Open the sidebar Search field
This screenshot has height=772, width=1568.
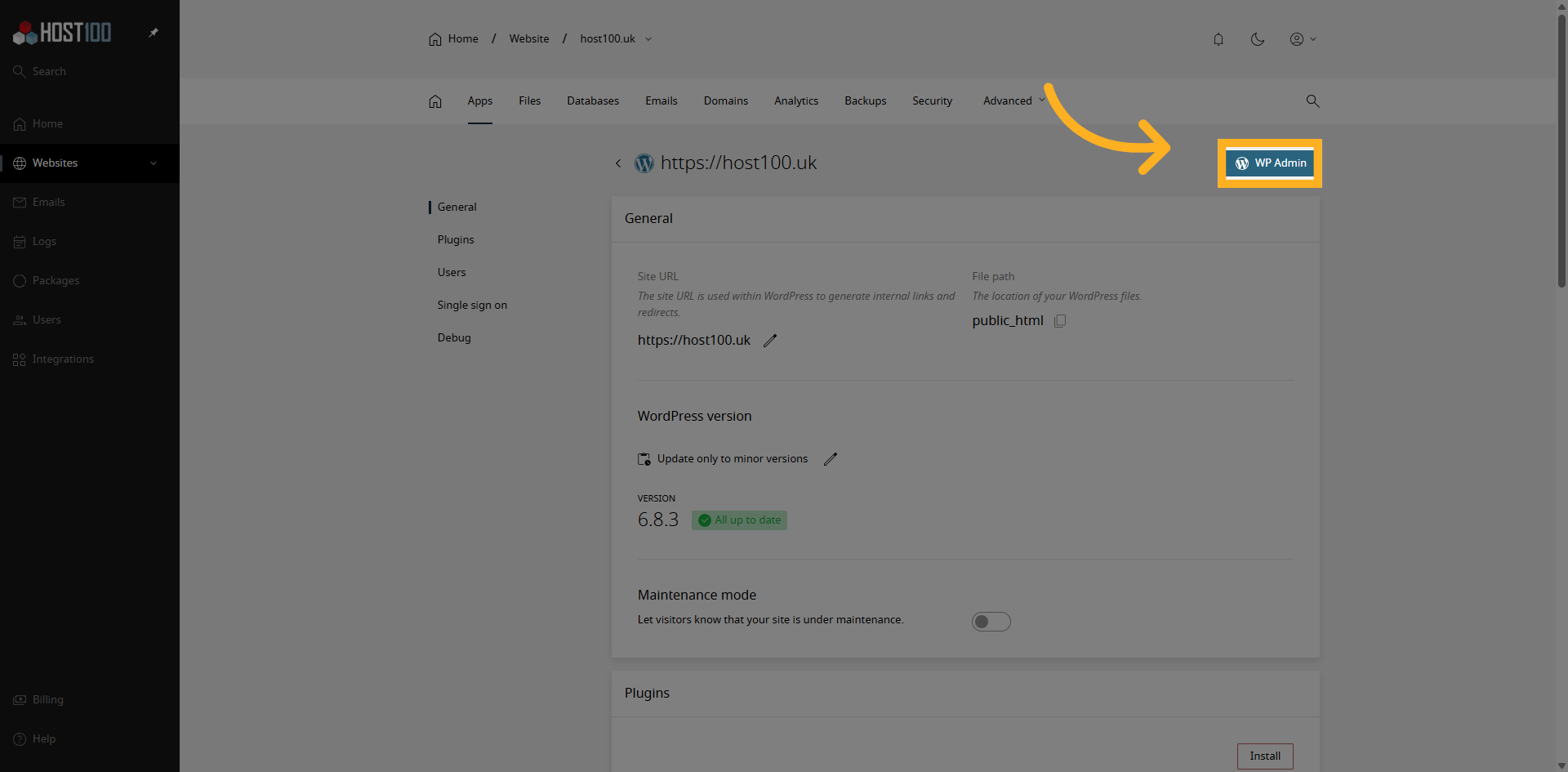(x=90, y=71)
